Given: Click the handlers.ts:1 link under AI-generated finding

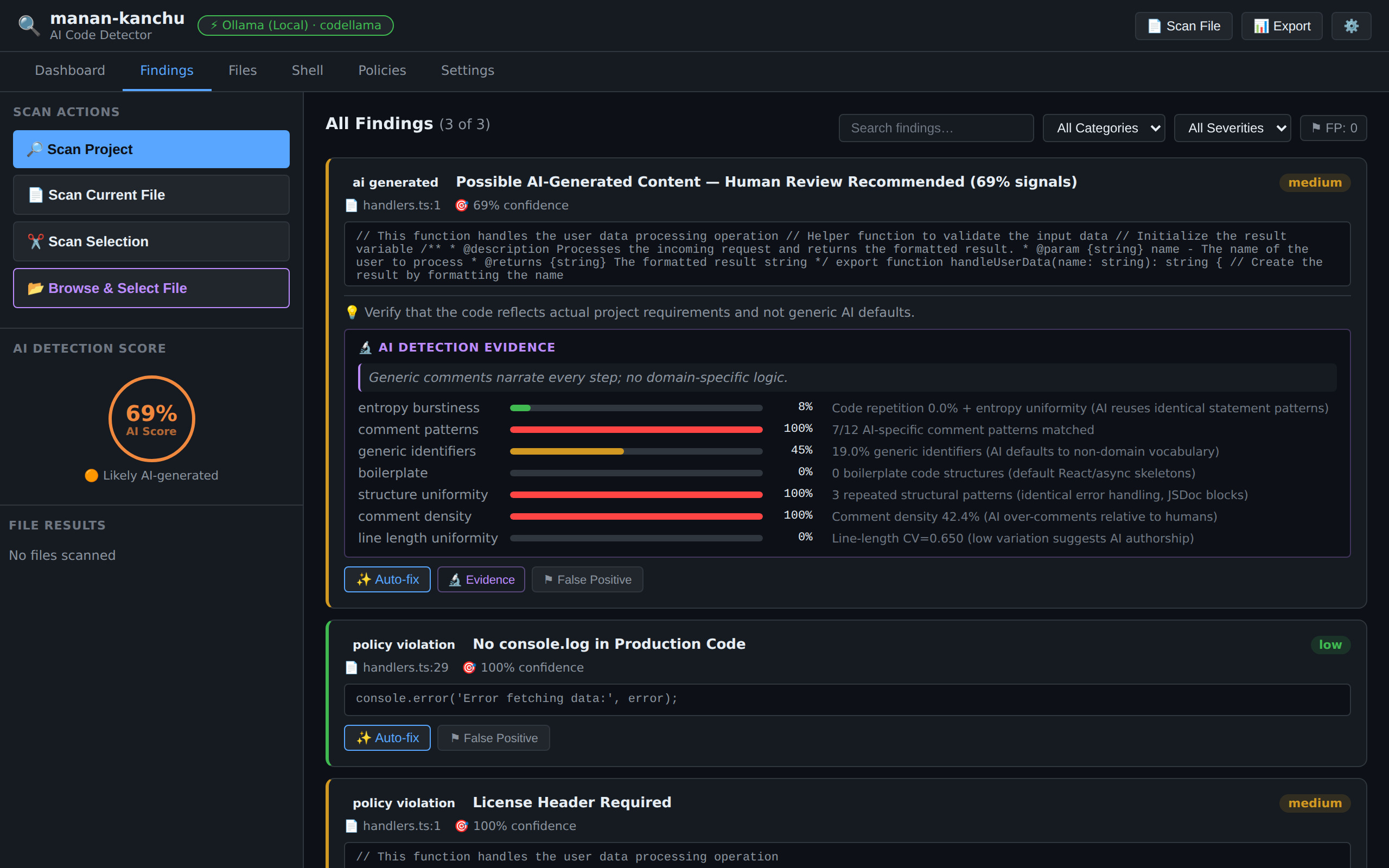Looking at the screenshot, I should (402, 206).
